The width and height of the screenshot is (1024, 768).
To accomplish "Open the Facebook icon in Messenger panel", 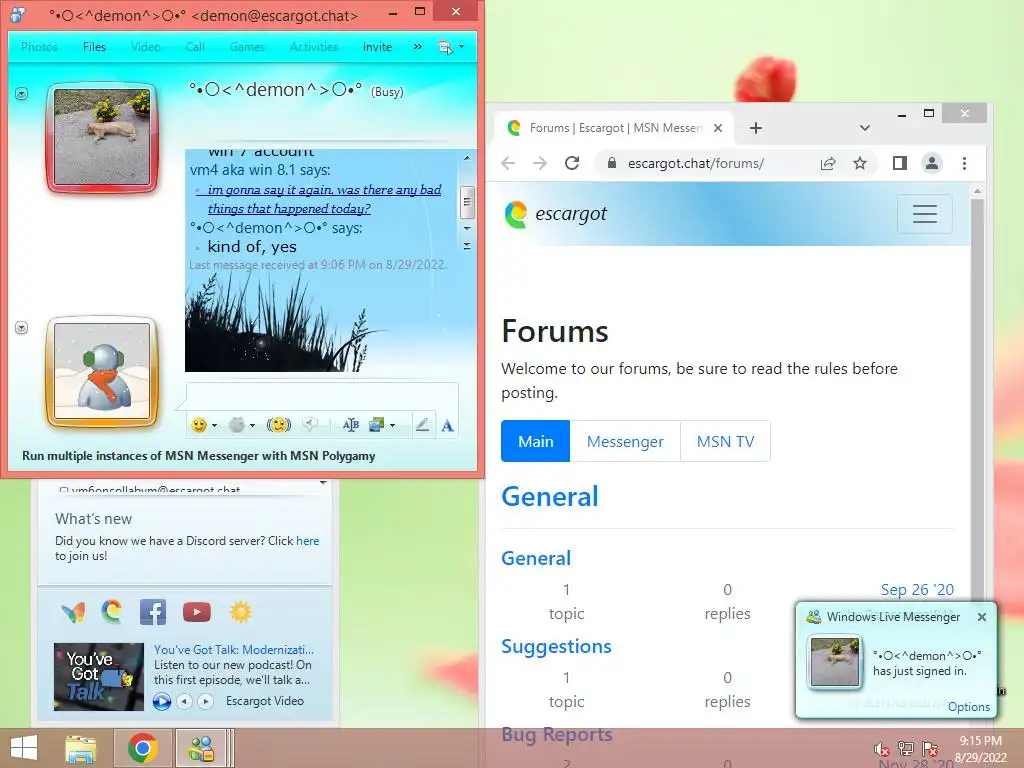I will 153,612.
